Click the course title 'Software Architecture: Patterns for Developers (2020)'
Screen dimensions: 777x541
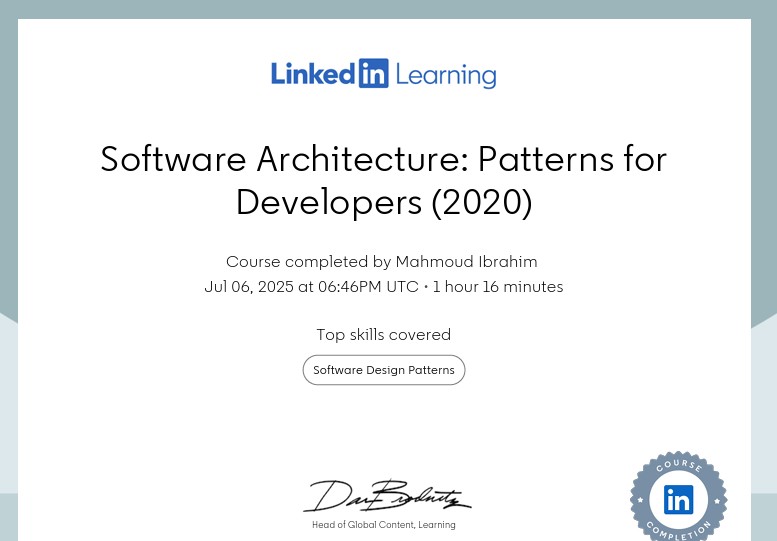pyautogui.click(x=384, y=180)
